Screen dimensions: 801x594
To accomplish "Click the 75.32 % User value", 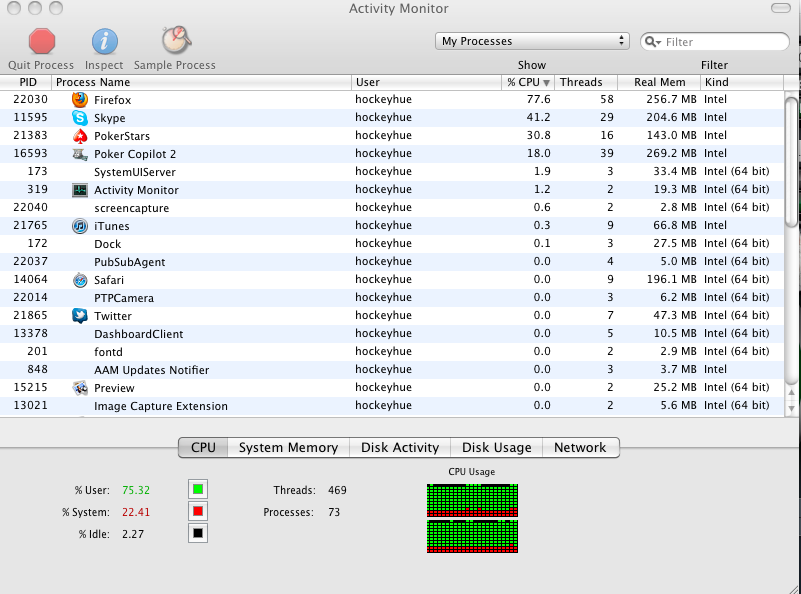I will [x=136, y=490].
